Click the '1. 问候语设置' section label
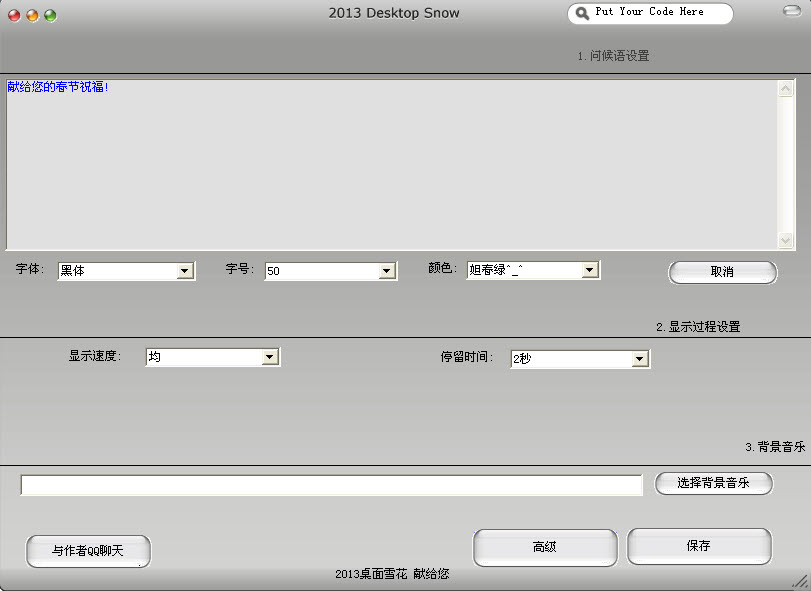The image size is (811, 591). click(613, 56)
